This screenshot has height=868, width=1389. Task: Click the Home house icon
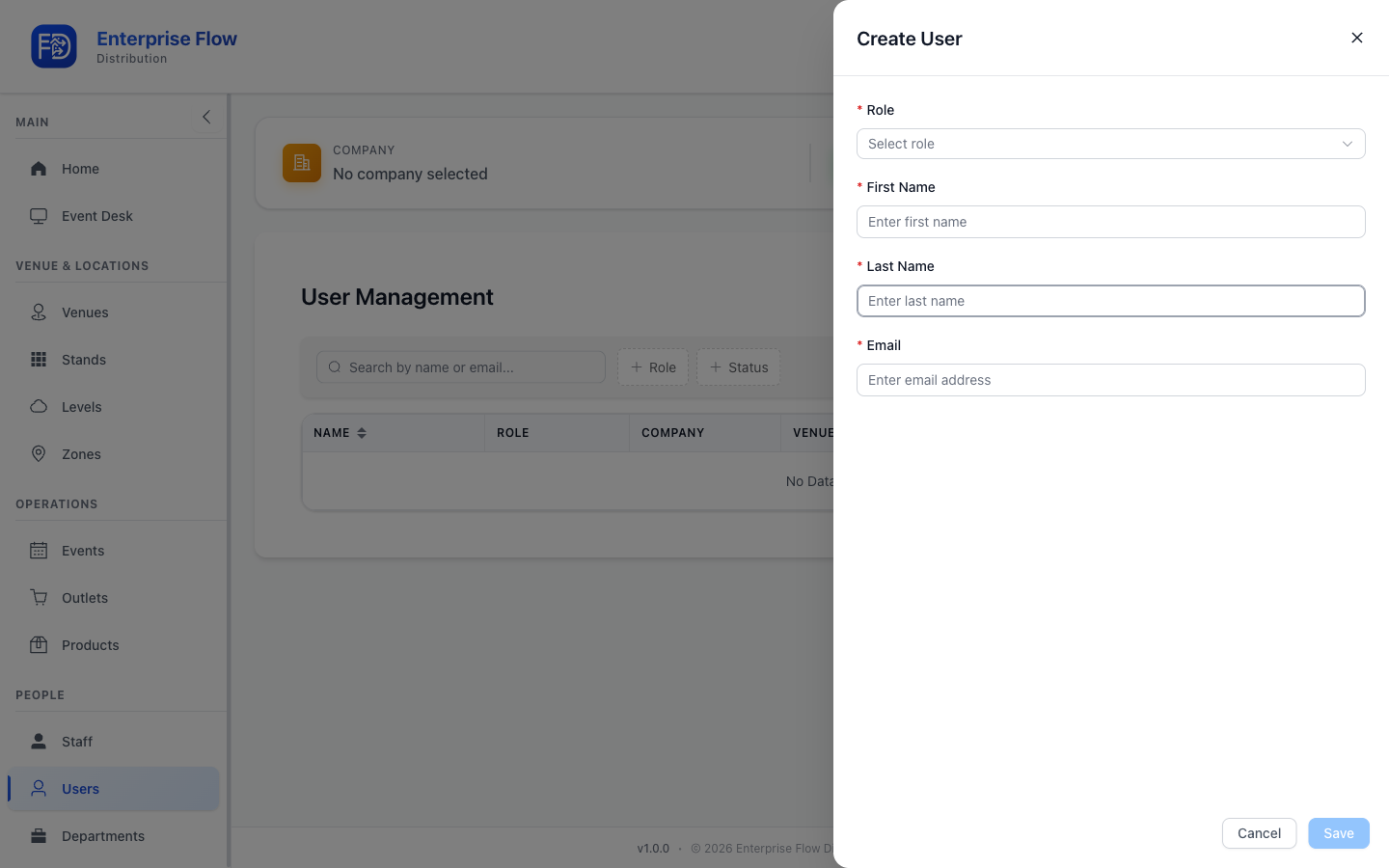coord(39,169)
